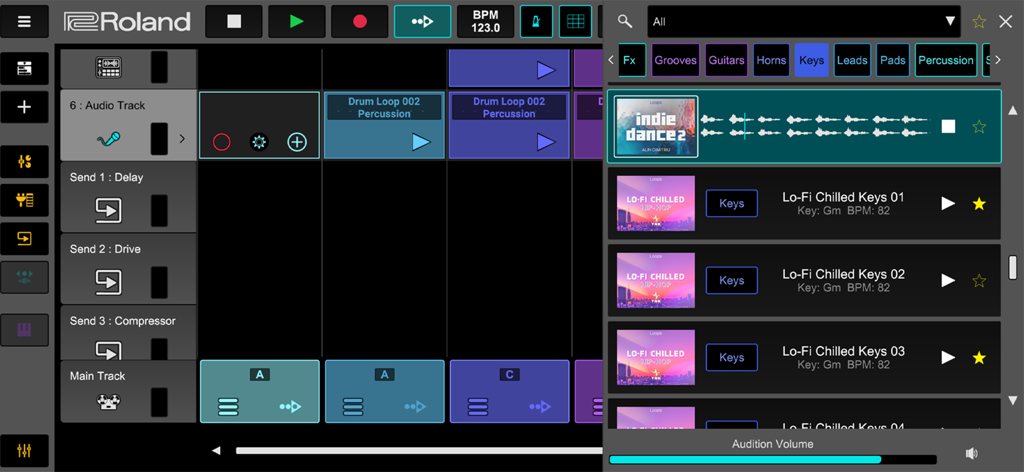
Task: Click Keys tag on Lo-Fi Chilled Keys 03
Action: (731, 358)
